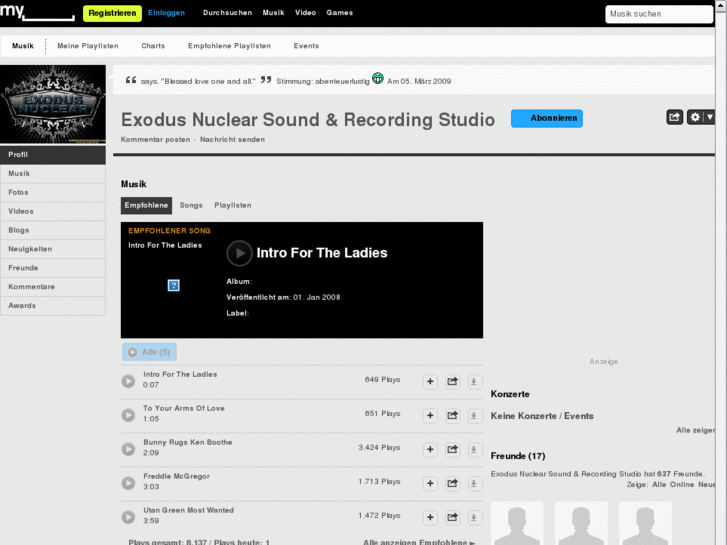Play the featured song Intro For The Ladies
Viewport: 727px width, 545px height.
tap(239, 253)
